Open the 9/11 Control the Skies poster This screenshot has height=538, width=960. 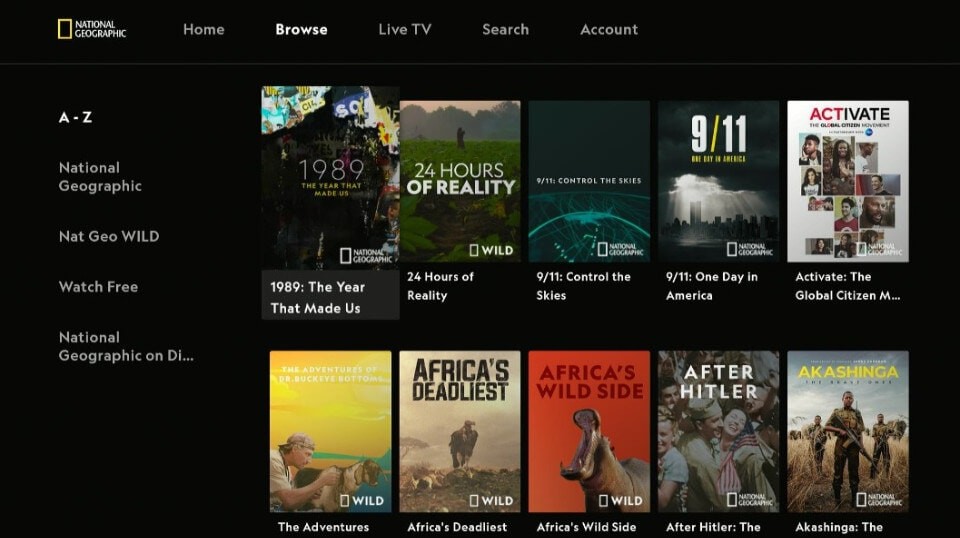[x=589, y=181]
